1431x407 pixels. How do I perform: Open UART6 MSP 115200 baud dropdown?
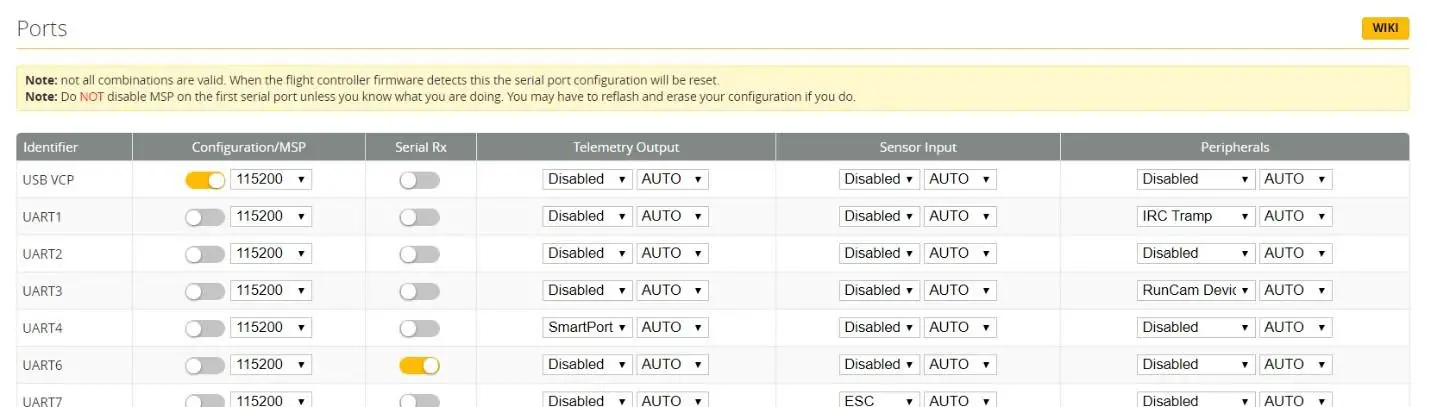[x=270, y=364]
